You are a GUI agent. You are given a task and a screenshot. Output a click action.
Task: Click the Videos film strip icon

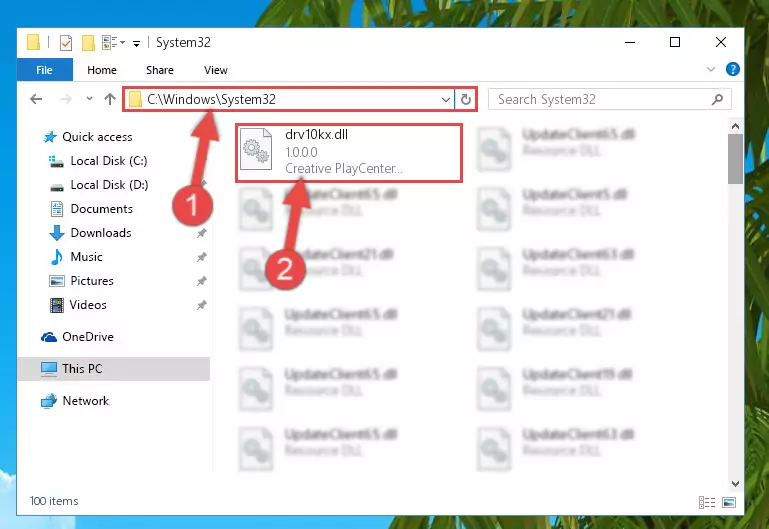coord(57,305)
